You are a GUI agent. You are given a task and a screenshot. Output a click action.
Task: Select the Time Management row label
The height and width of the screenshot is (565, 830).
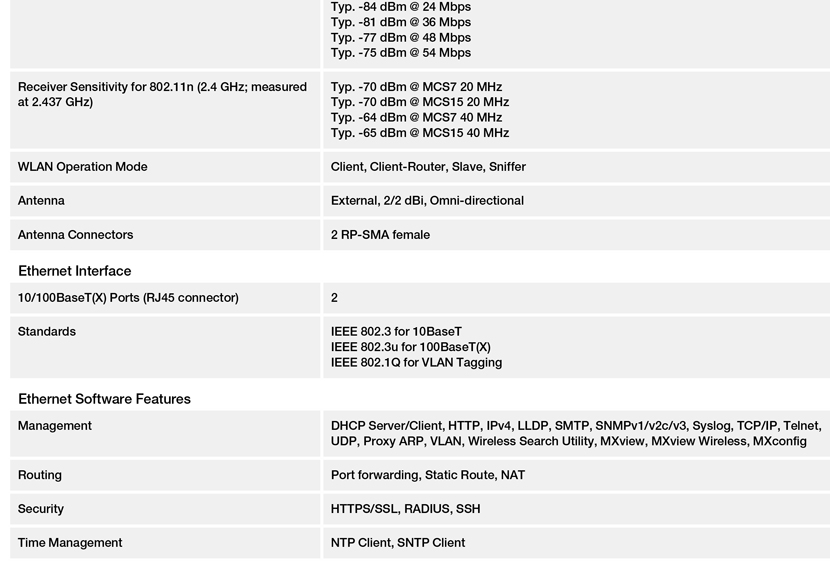(x=70, y=543)
